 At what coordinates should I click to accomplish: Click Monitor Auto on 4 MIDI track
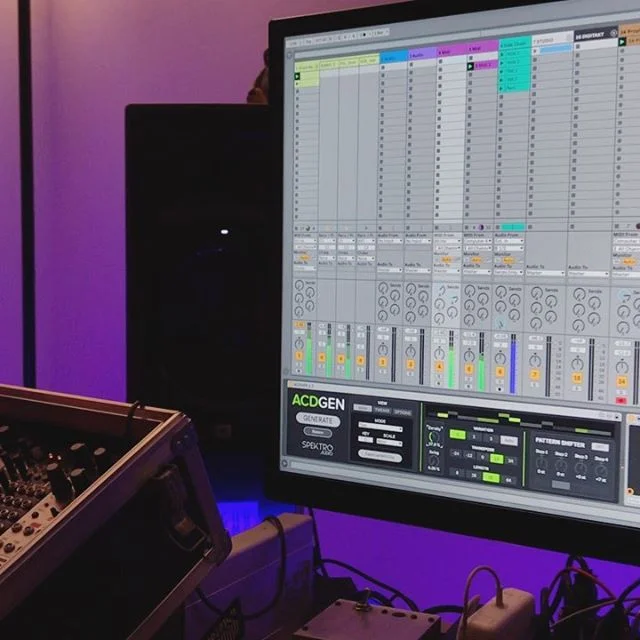pos(447,260)
